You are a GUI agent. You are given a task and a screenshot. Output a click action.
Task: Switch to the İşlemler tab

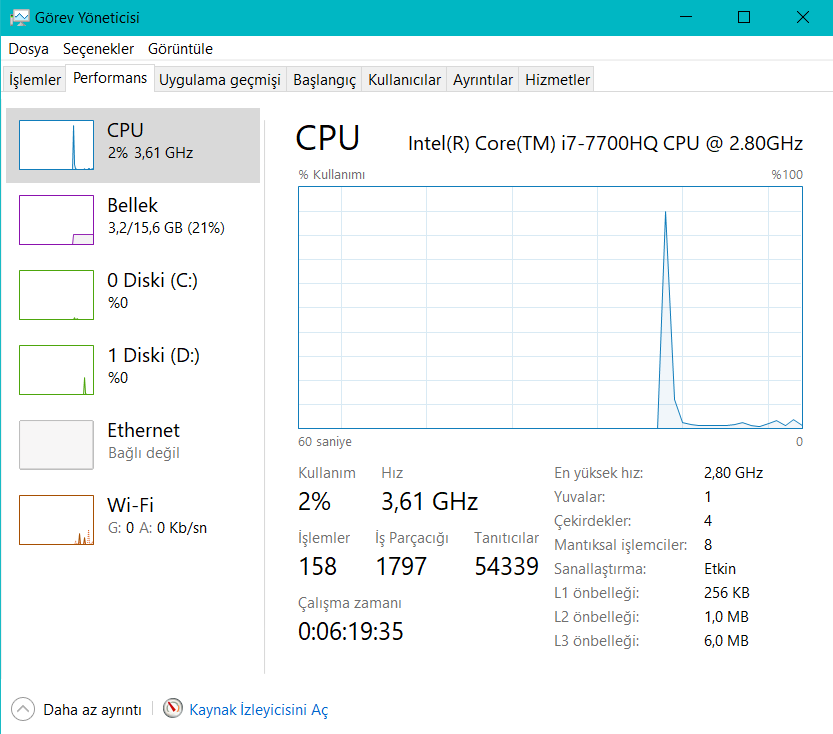pos(35,80)
